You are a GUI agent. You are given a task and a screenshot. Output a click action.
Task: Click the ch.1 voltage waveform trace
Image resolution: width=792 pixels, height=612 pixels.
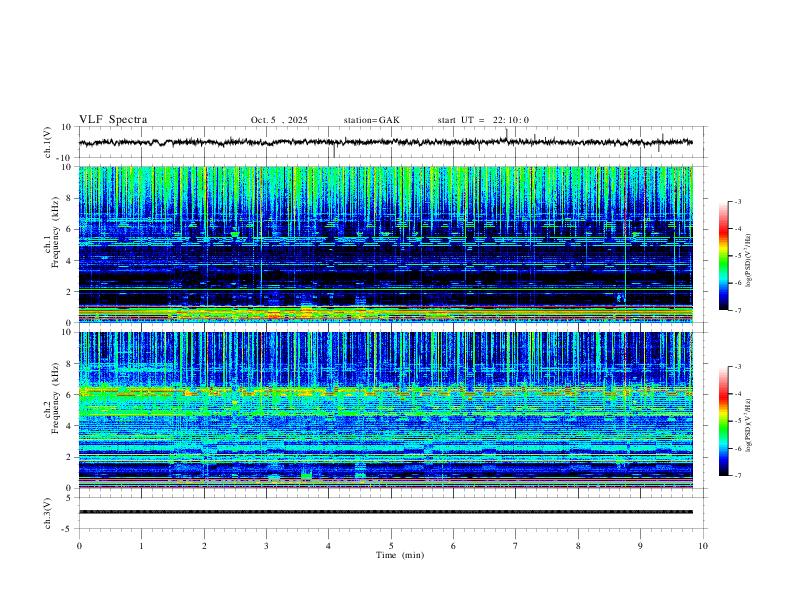(x=385, y=142)
